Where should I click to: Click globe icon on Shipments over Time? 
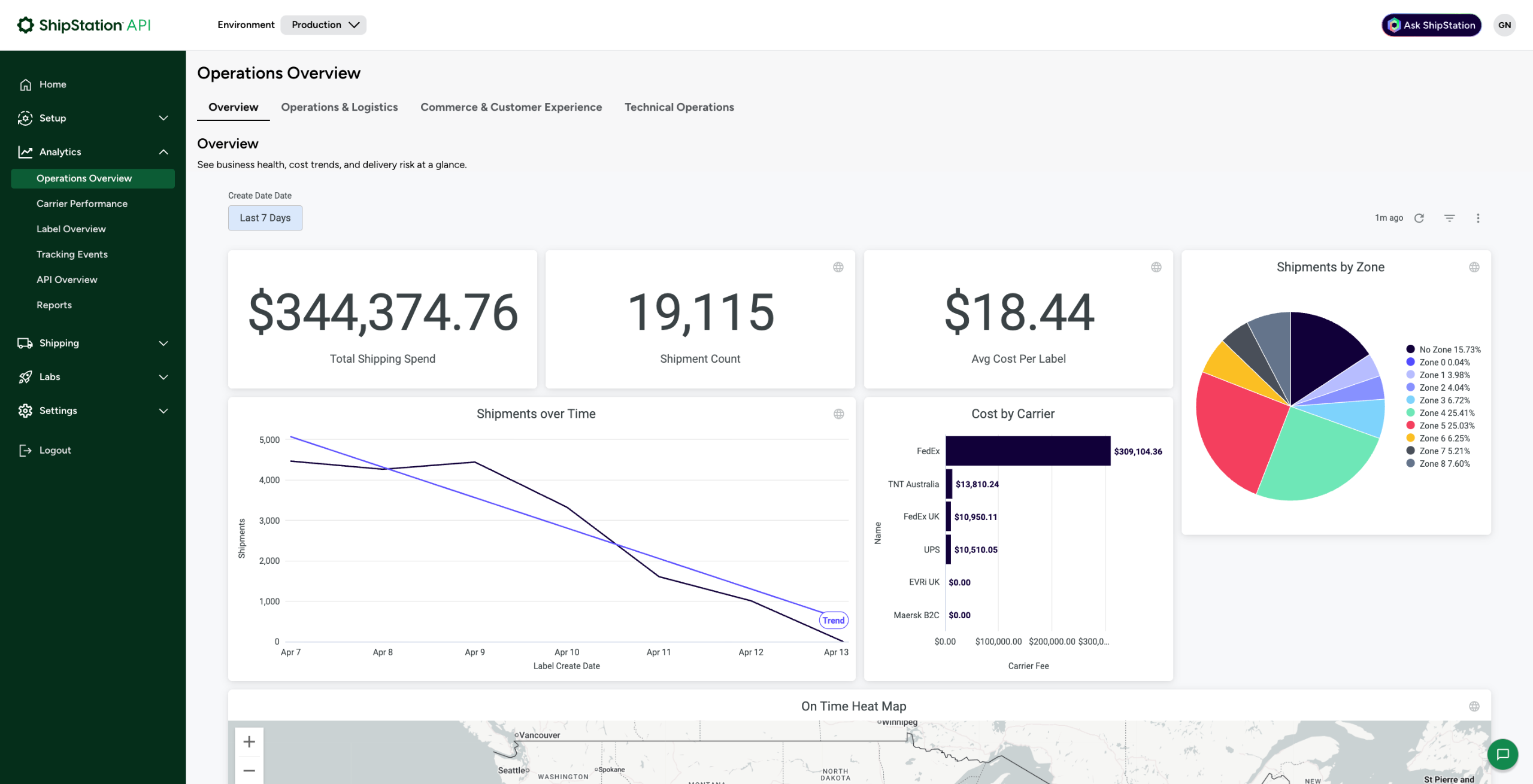(x=838, y=414)
